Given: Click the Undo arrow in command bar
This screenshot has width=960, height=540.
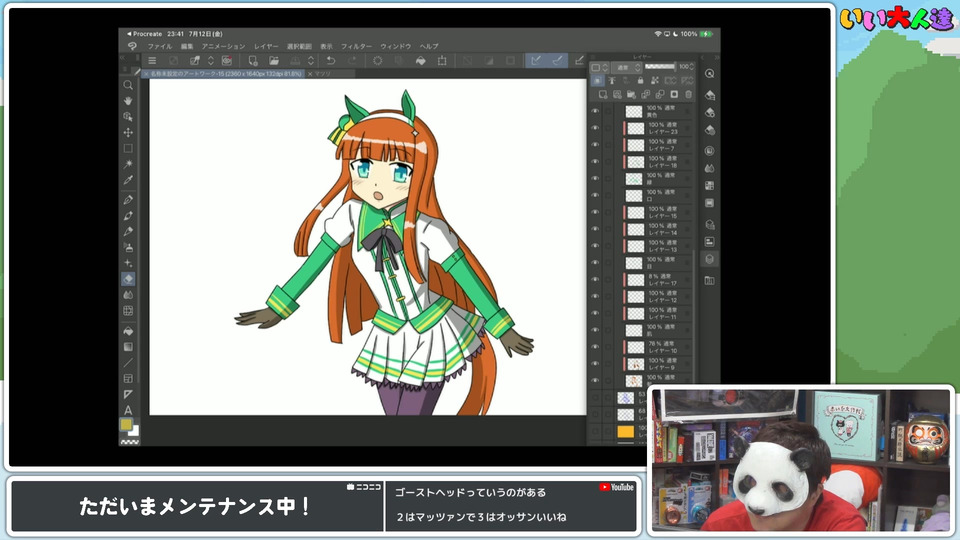Looking at the screenshot, I should pyautogui.click(x=331, y=61).
